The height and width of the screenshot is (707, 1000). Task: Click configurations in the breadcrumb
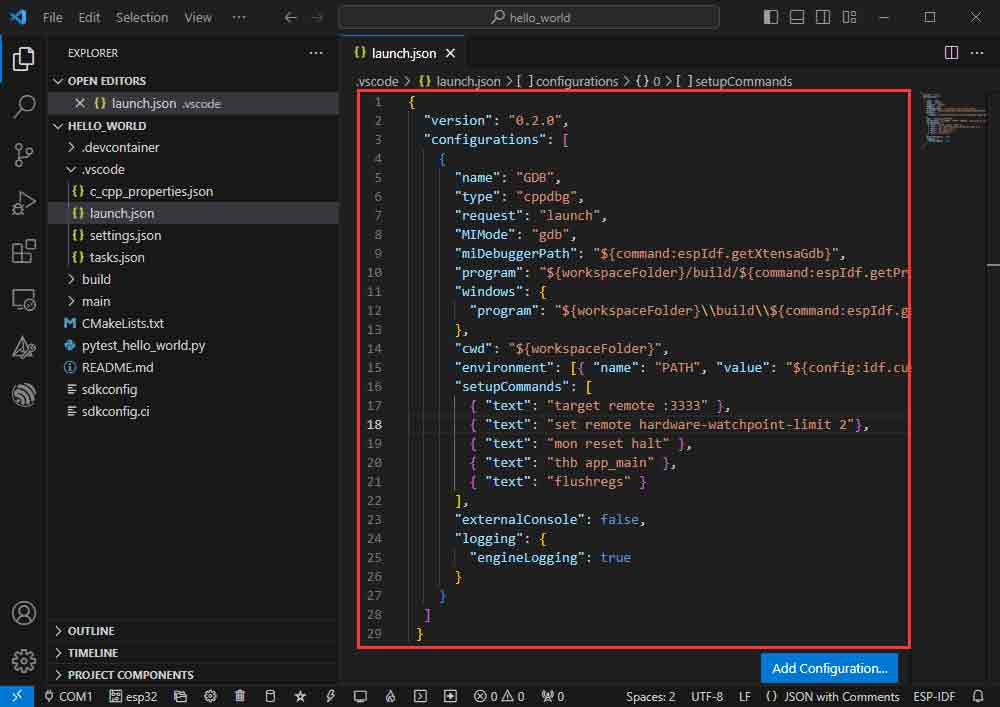(x=577, y=82)
